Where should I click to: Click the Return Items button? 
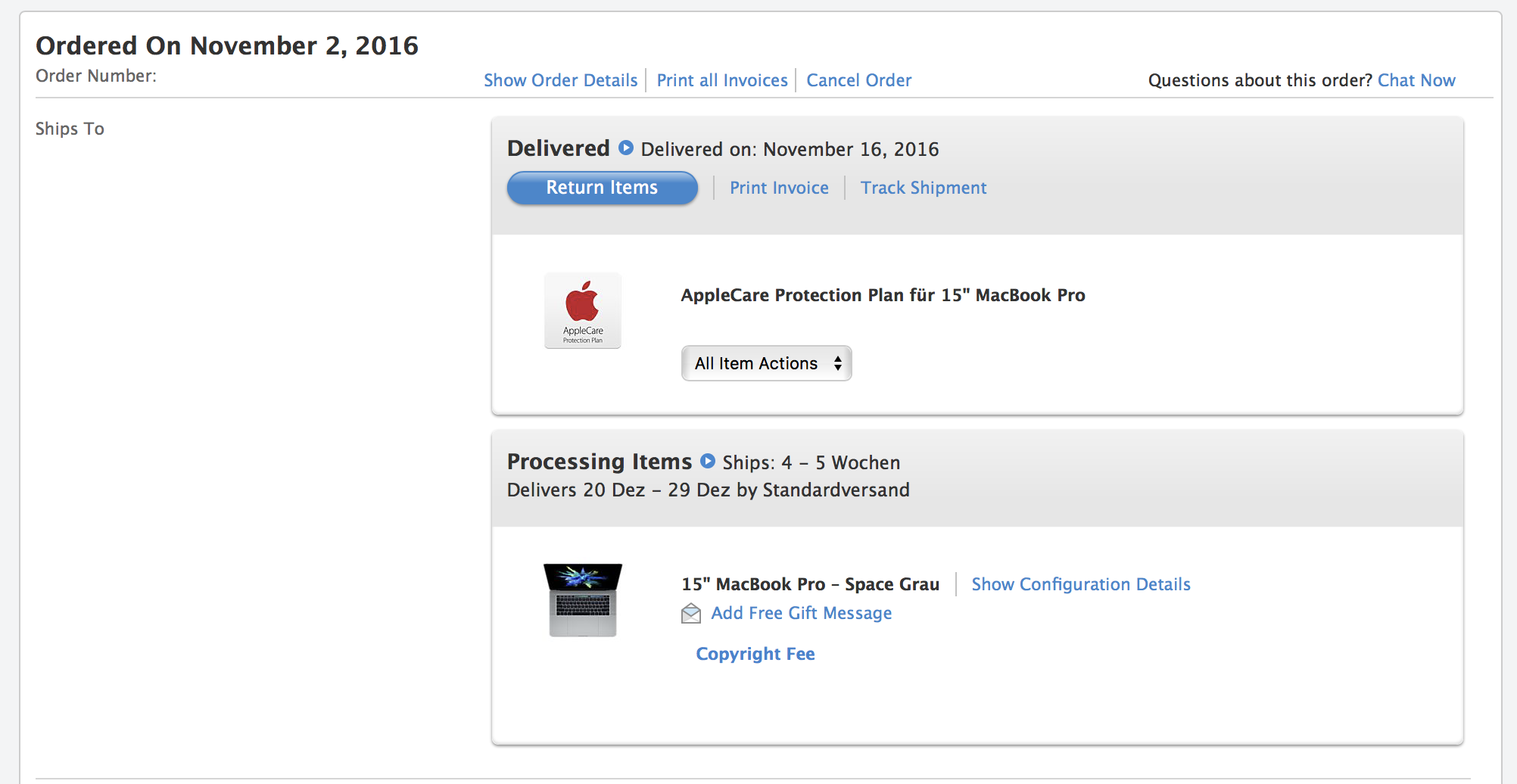point(603,188)
